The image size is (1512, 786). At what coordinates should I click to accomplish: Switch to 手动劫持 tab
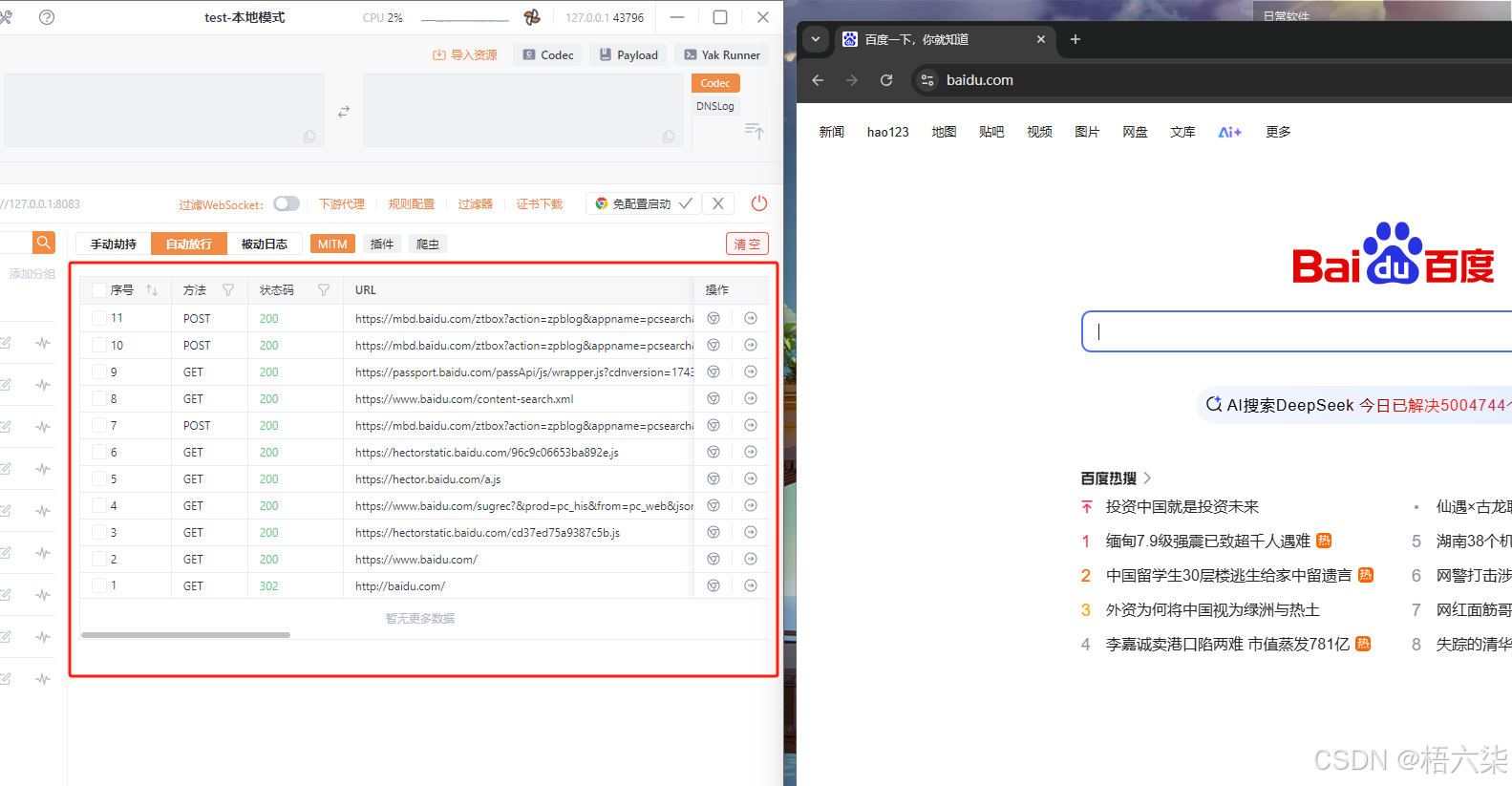pos(114,244)
